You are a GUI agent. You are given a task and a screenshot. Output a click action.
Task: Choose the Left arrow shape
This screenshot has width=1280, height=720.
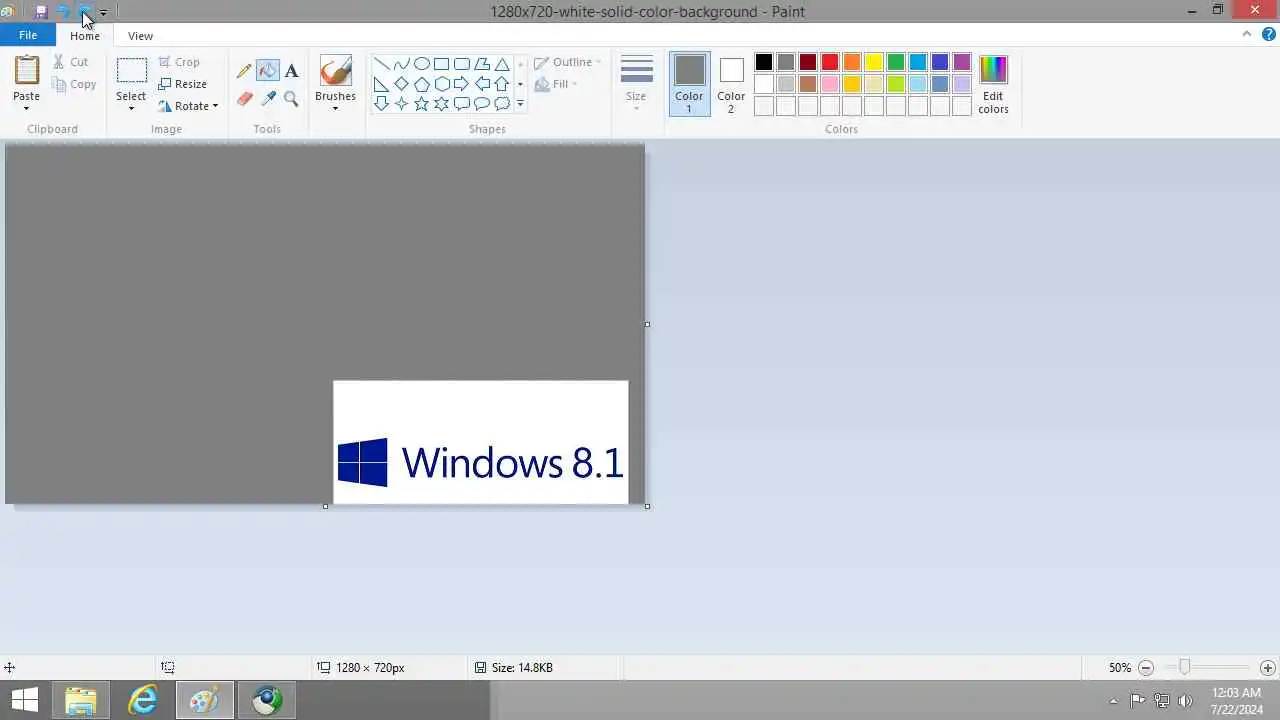pyautogui.click(x=482, y=84)
